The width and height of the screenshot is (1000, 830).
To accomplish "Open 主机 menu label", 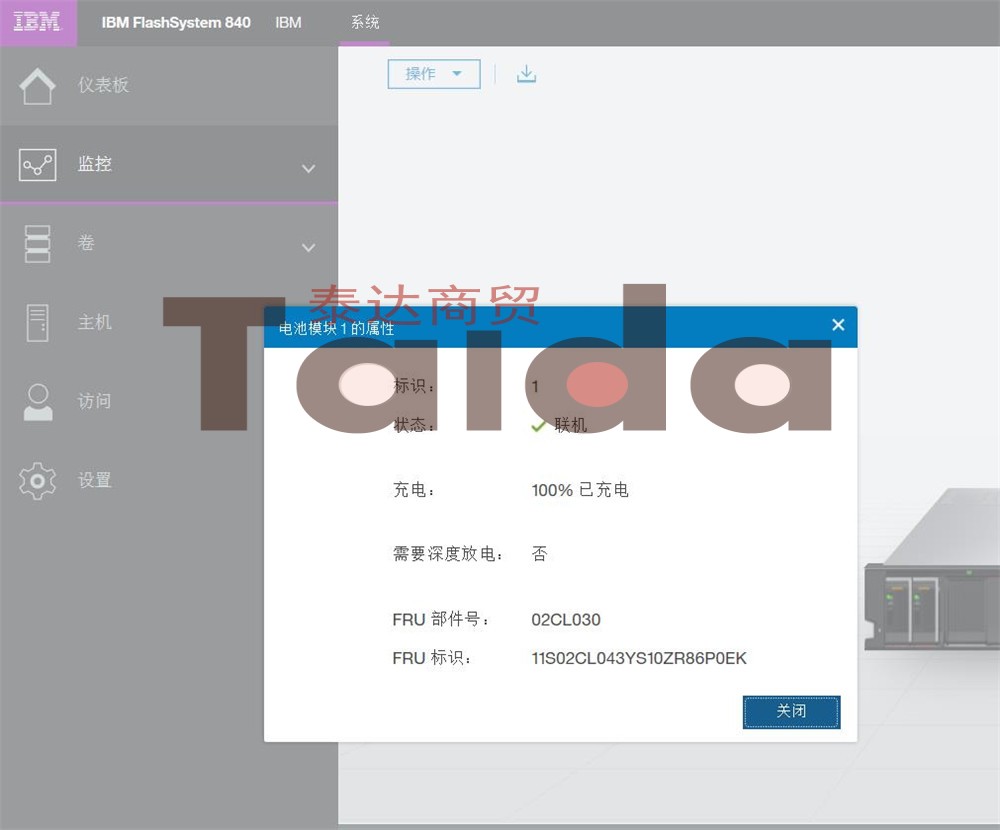I will pos(95,322).
